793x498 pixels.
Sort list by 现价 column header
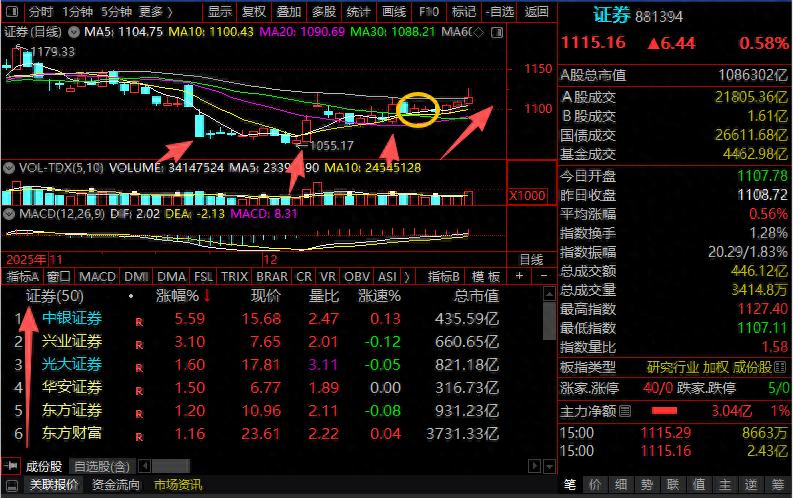click(266, 296)
